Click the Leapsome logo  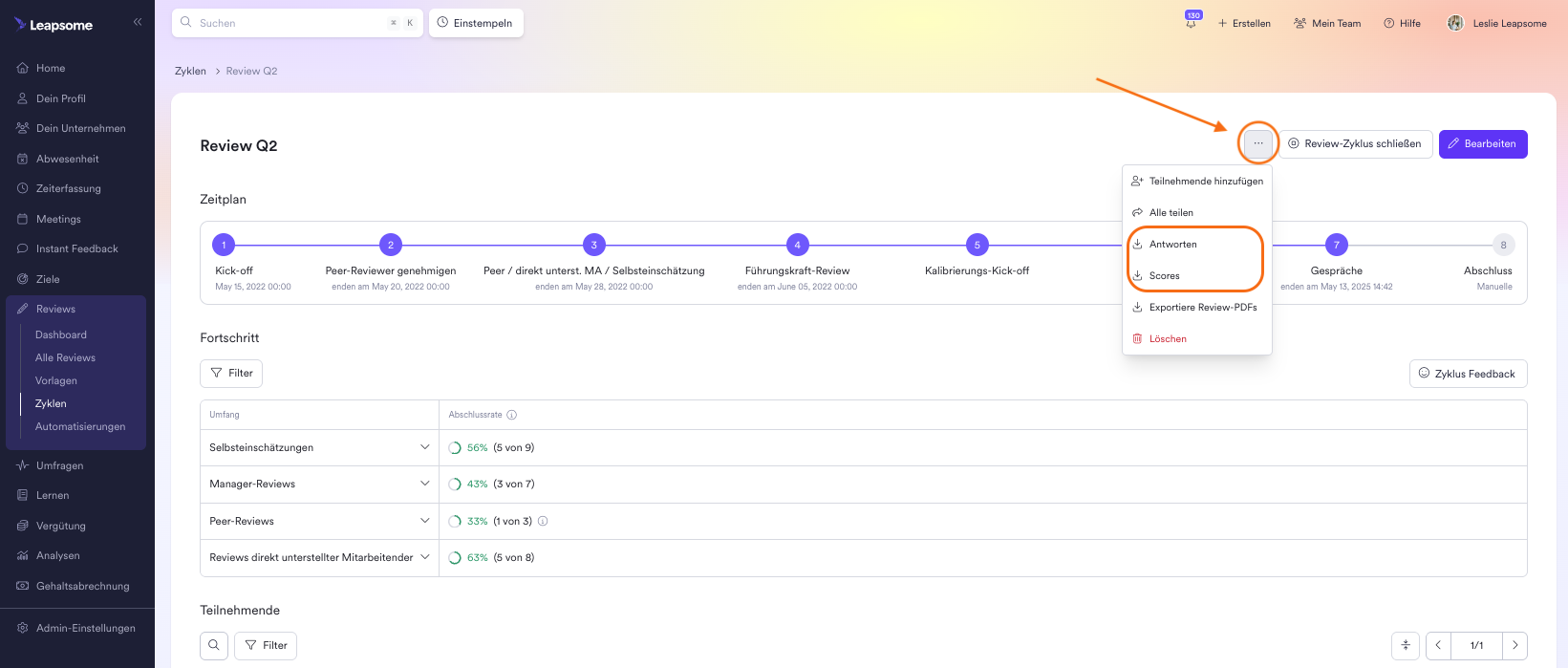pyautogui.click(x=54, y=25)
